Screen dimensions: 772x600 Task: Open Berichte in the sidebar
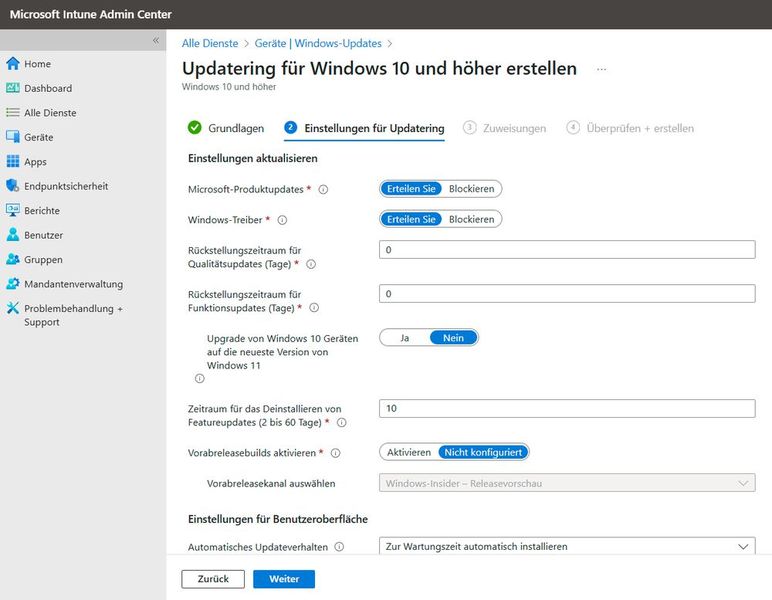tap(42, 211)
